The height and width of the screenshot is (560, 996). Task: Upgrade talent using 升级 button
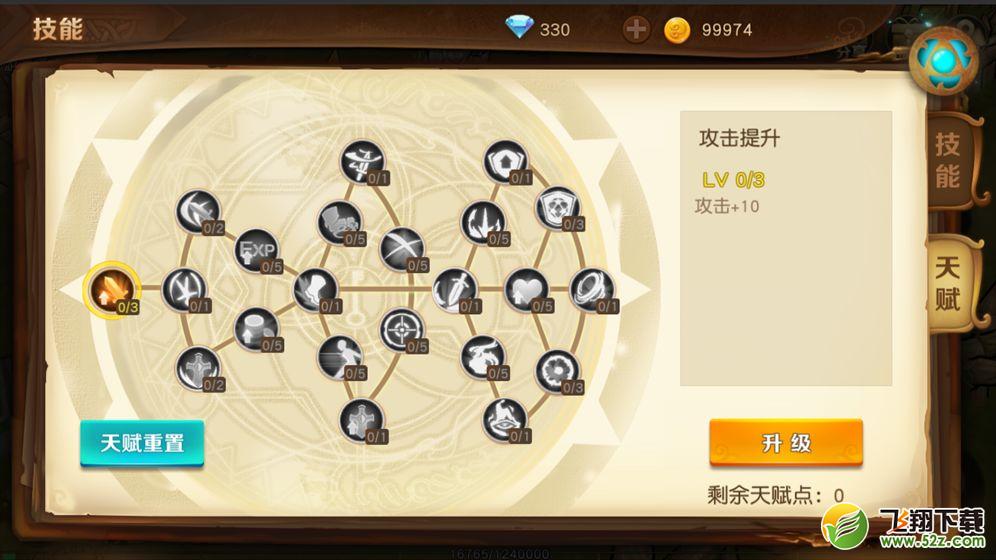(786, 443)
